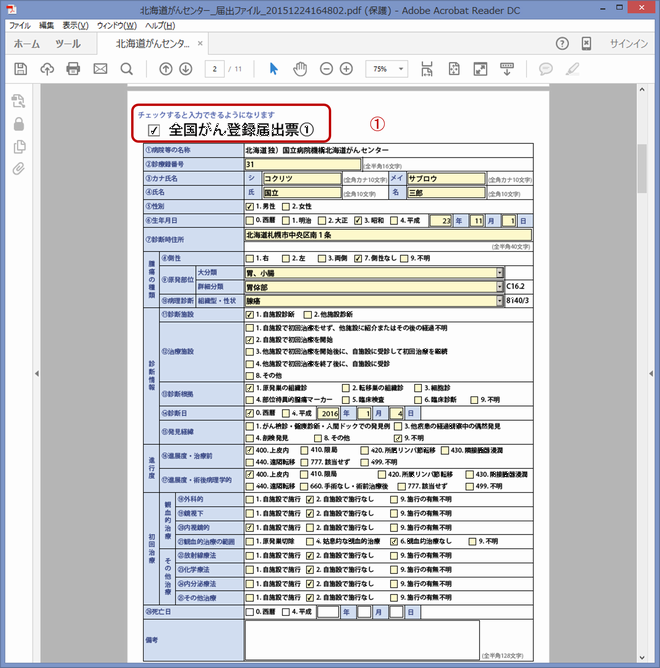Click the 診療録番号 field containing 31

[x=303, y=164]
